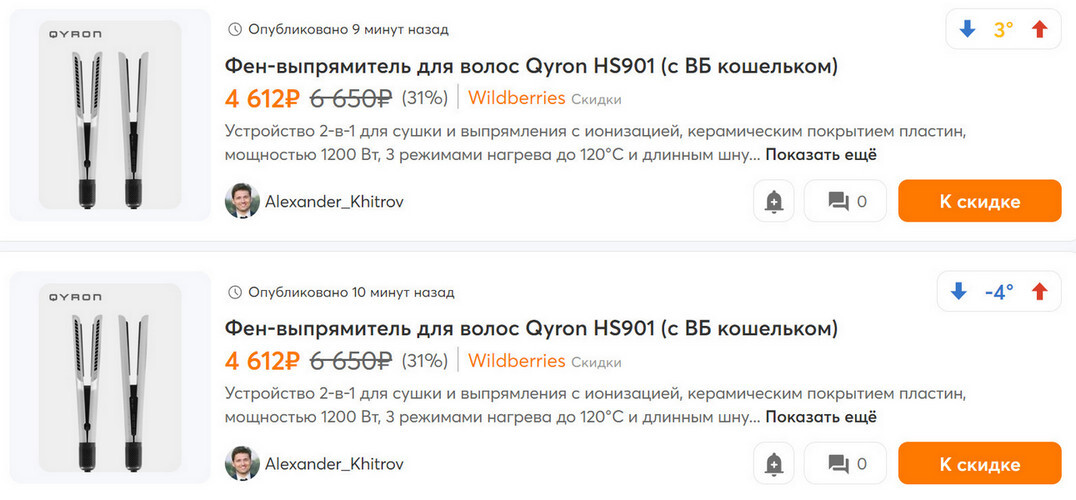View first product thumbnail image
Image resolution: width=1076 pixels, height=500 pixels.
point(110,115)
